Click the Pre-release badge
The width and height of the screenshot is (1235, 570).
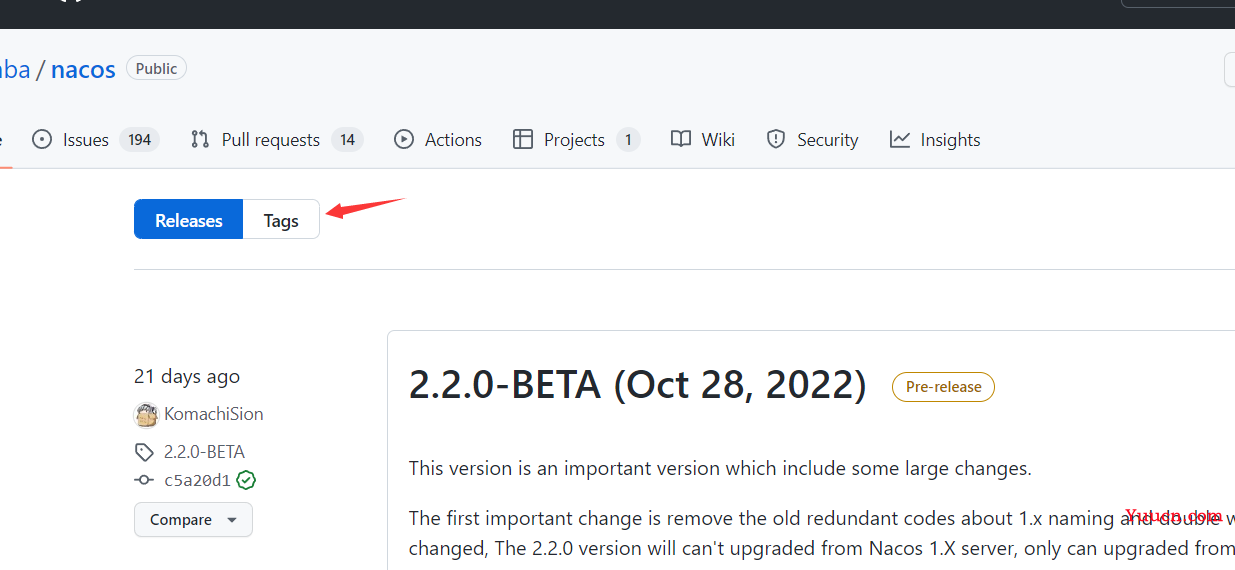tap(943, 387)
